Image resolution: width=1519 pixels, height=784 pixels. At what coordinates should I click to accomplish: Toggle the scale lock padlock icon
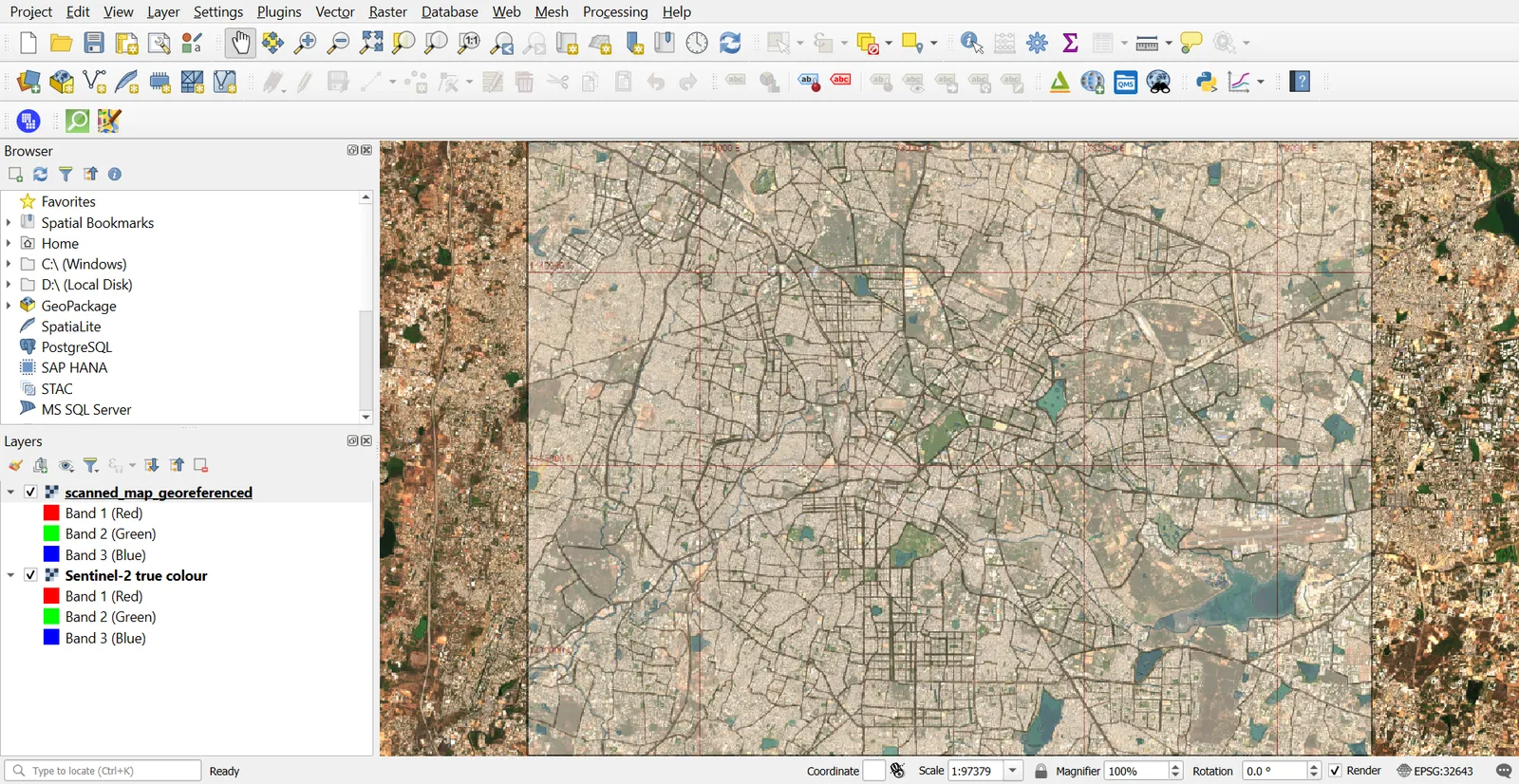[x=1041, y=771]
